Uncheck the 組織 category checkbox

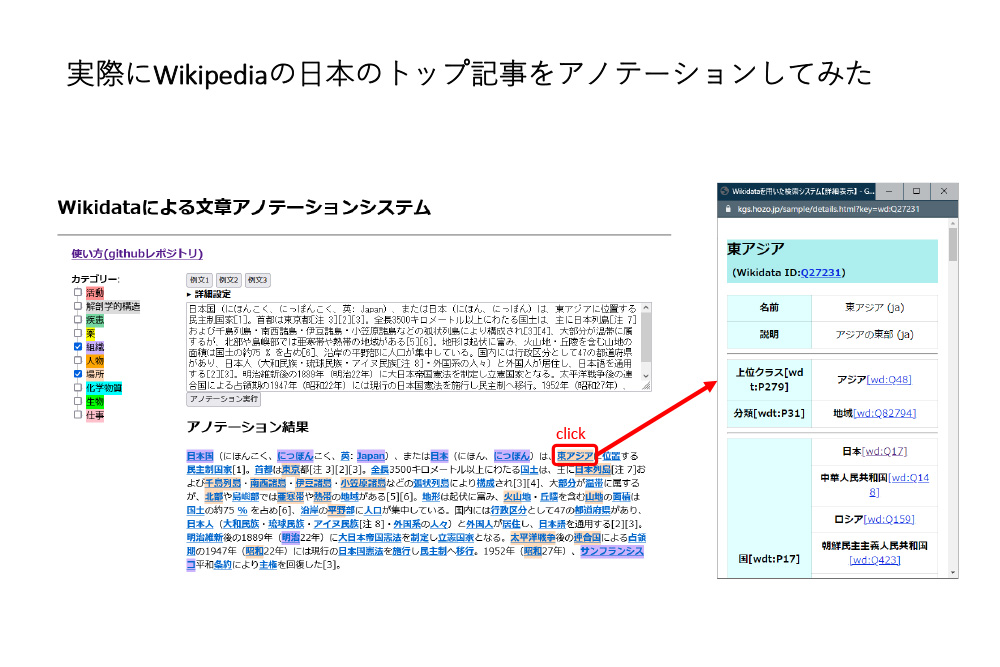(78, 347)
